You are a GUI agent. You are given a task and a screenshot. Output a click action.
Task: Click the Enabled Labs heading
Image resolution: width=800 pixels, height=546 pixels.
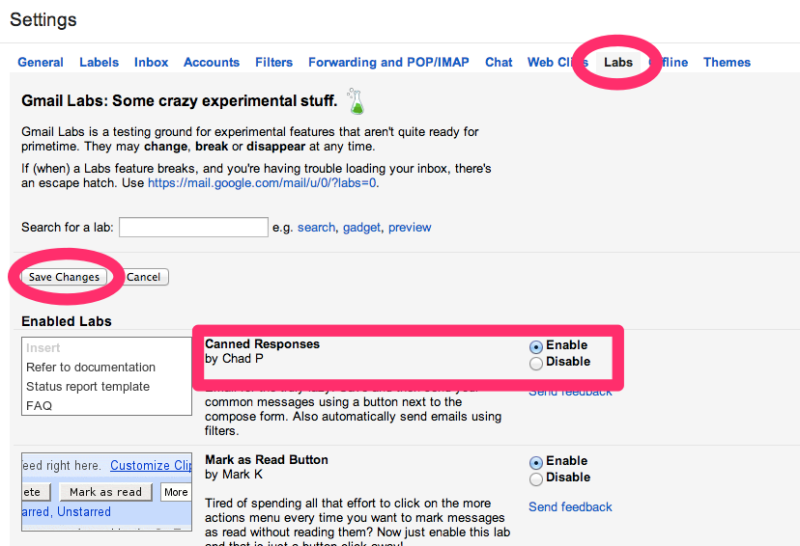tap(66, 321)
